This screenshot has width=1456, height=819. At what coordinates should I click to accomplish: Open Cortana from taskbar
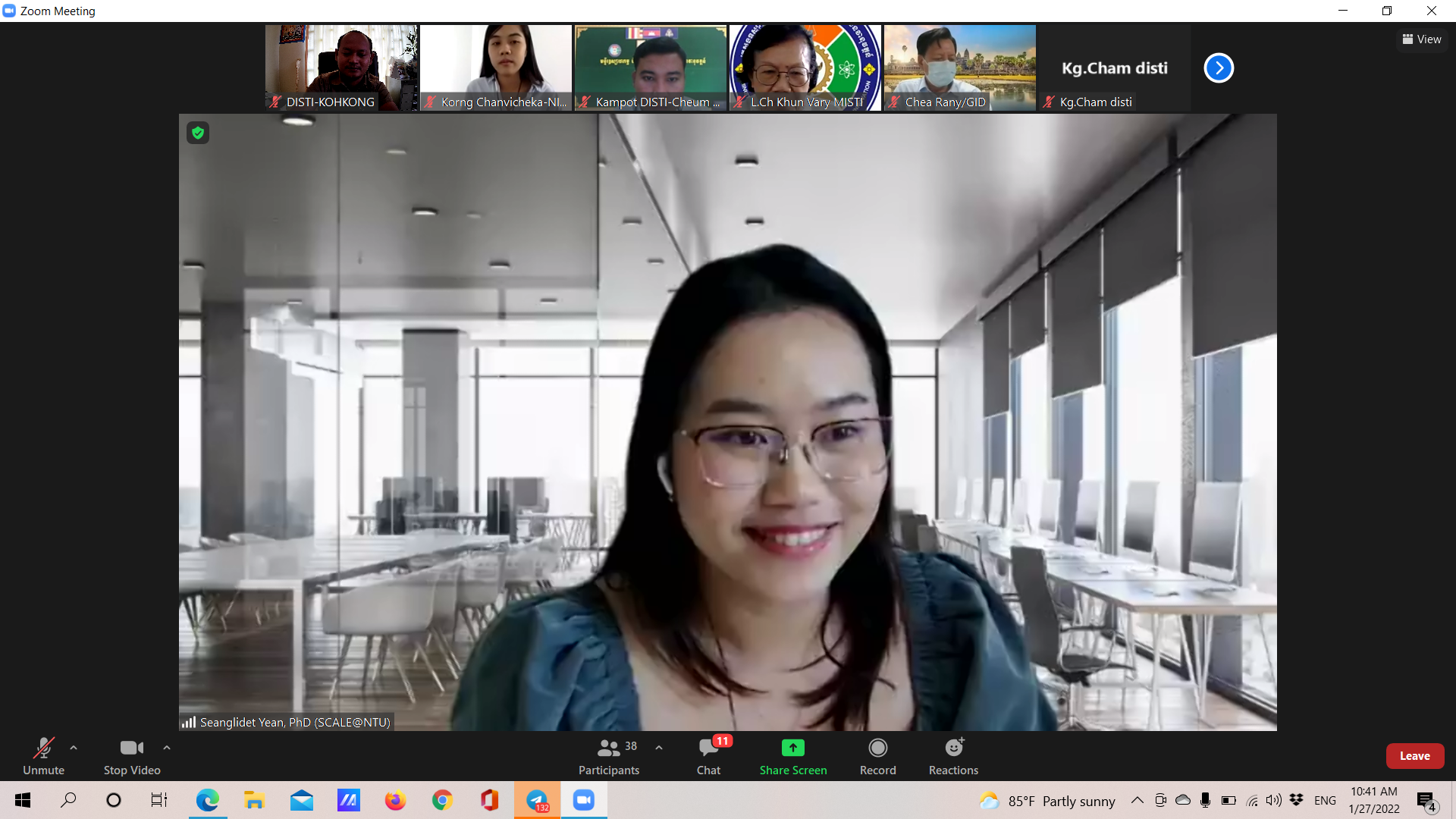click(114, 800)
